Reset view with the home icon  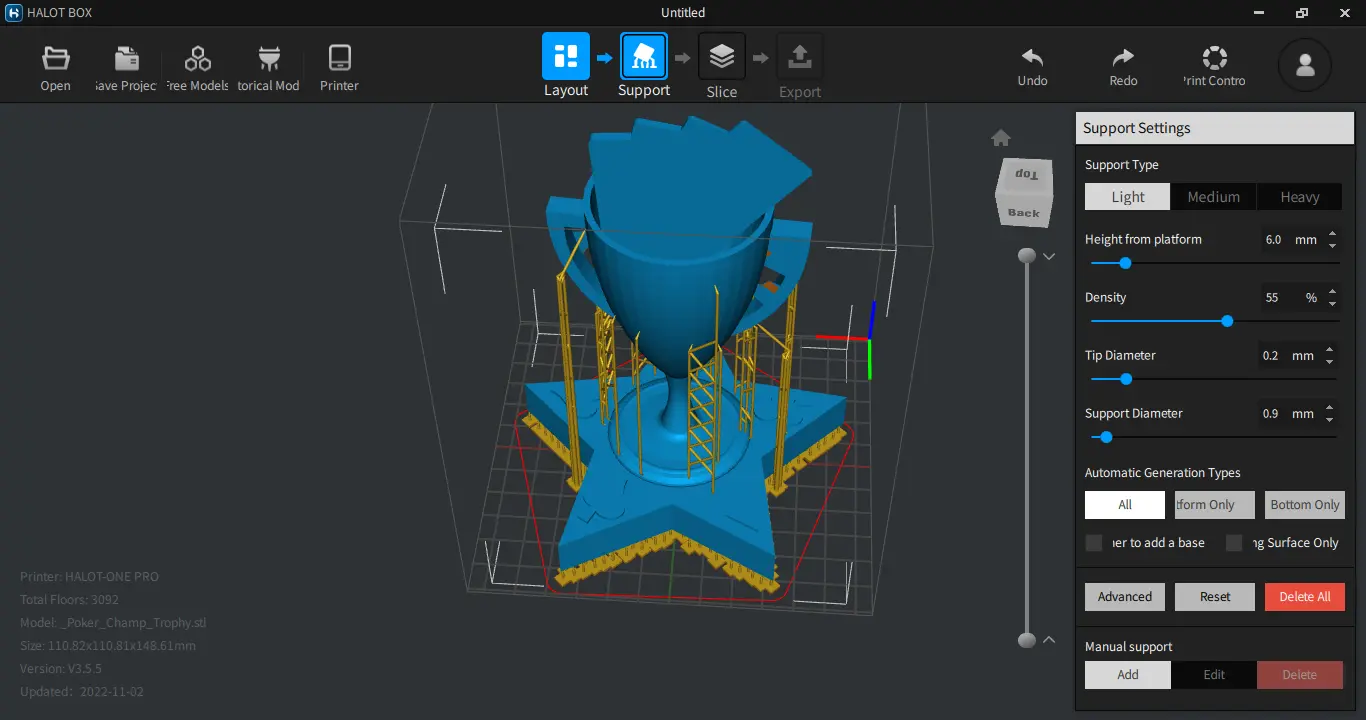[x=1001, y=138]
